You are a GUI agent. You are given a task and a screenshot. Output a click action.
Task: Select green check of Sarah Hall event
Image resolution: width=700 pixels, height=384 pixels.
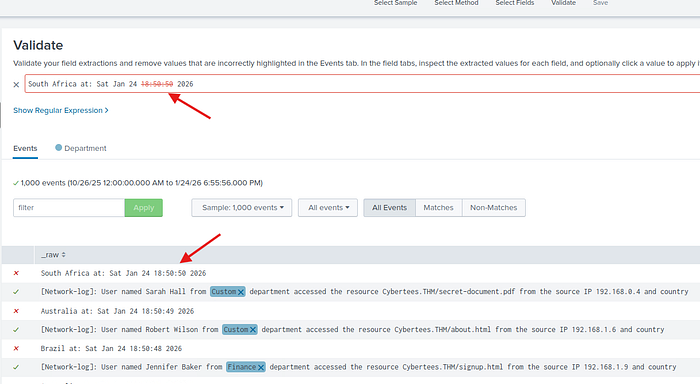[16, 292]
